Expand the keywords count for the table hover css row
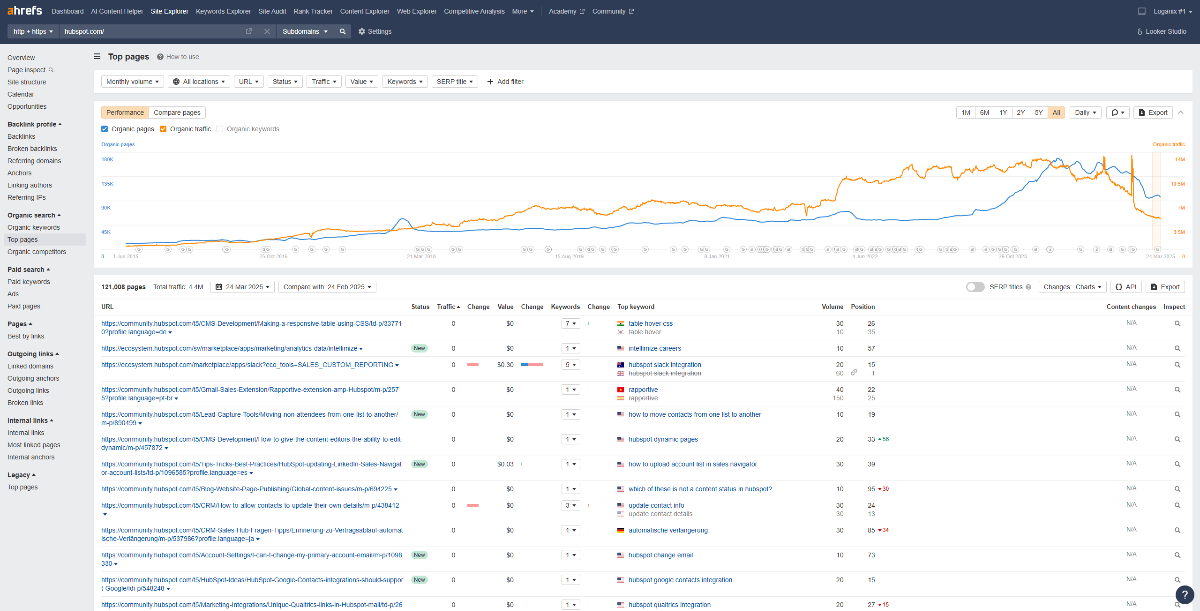The width and height of the screenshot is (1200, 611). point(571,324)
